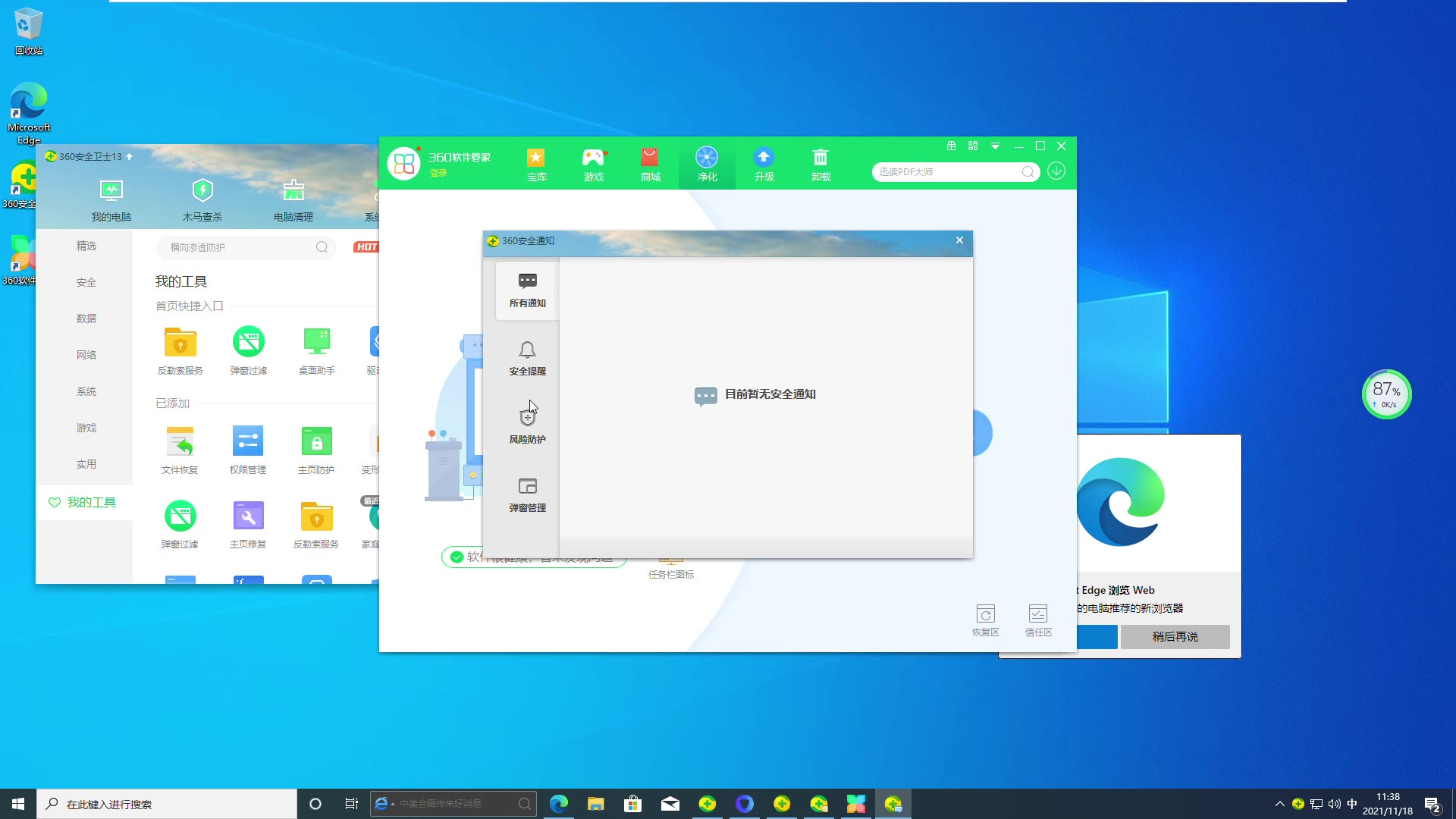This screenshot has height=819, width=1456.
Task: Switch to the 所有通知 tab
Action: [527, 290]
